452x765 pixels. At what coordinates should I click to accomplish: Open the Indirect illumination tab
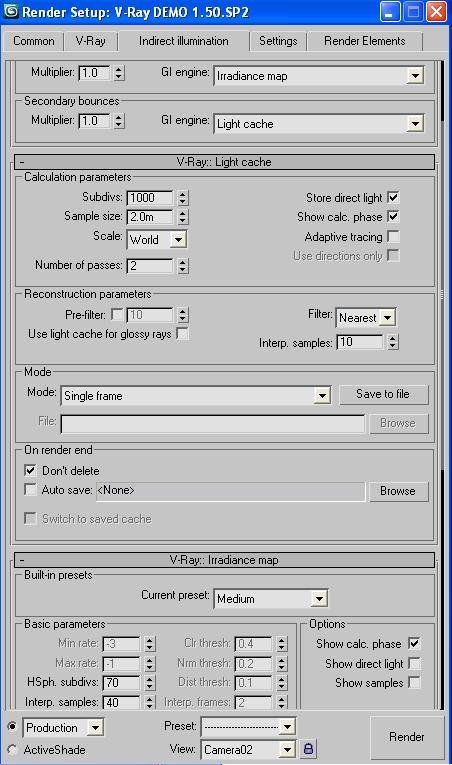pyautogui.click(x=184, y=41)
